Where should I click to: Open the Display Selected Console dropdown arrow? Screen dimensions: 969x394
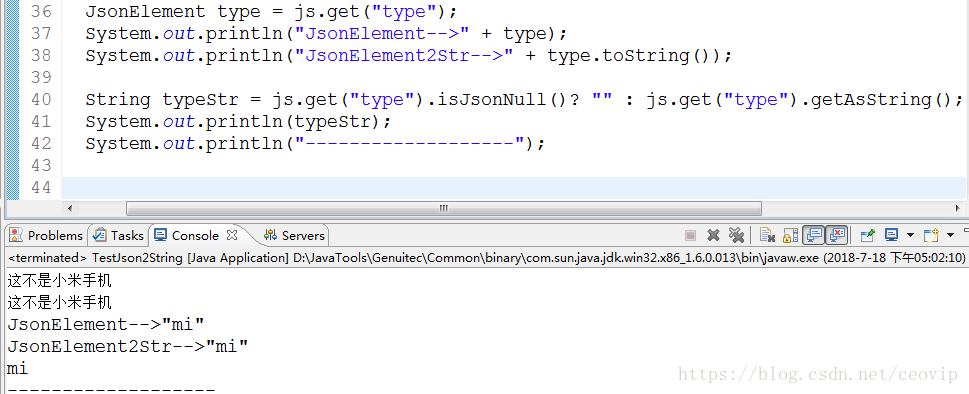pos(910,235)
